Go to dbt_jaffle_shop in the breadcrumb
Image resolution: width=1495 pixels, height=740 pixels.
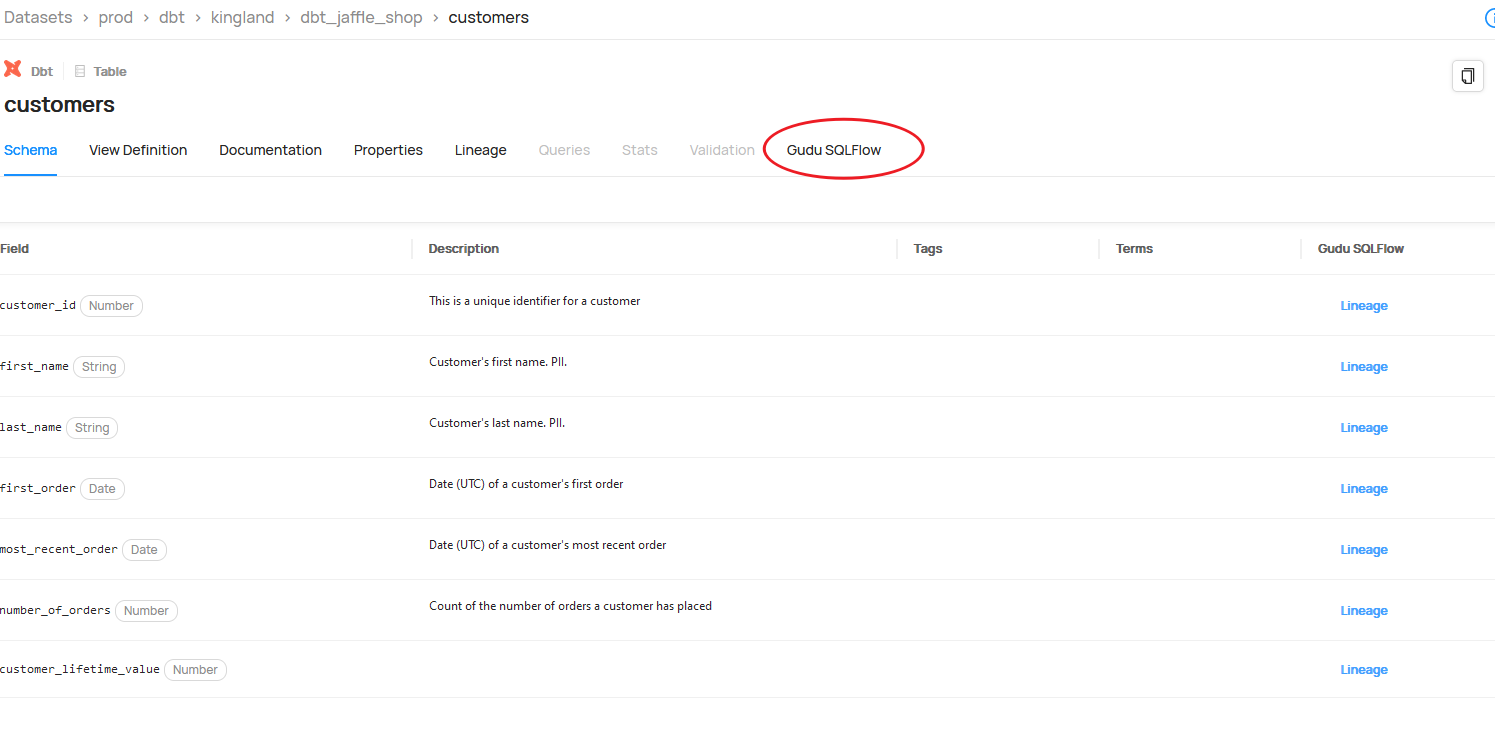point(361,18)
